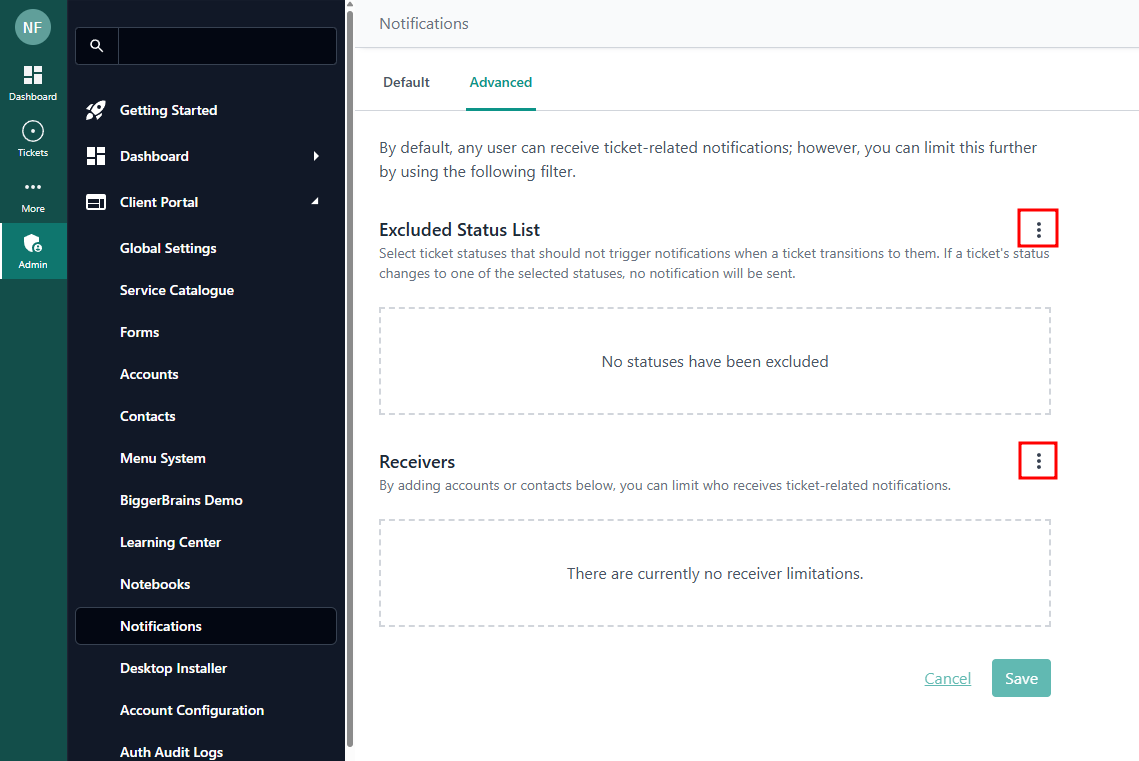The image size is (1139, 761).
Task: Switch to the Default tab
Action: pos(406,82)
